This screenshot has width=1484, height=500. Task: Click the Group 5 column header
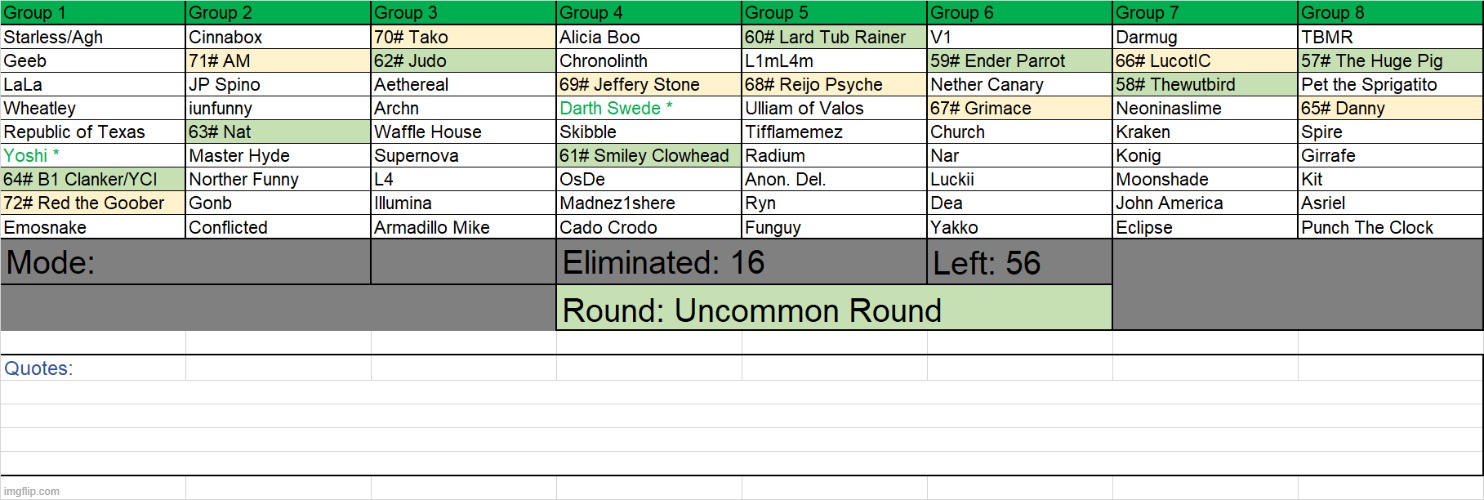[834, 13]
